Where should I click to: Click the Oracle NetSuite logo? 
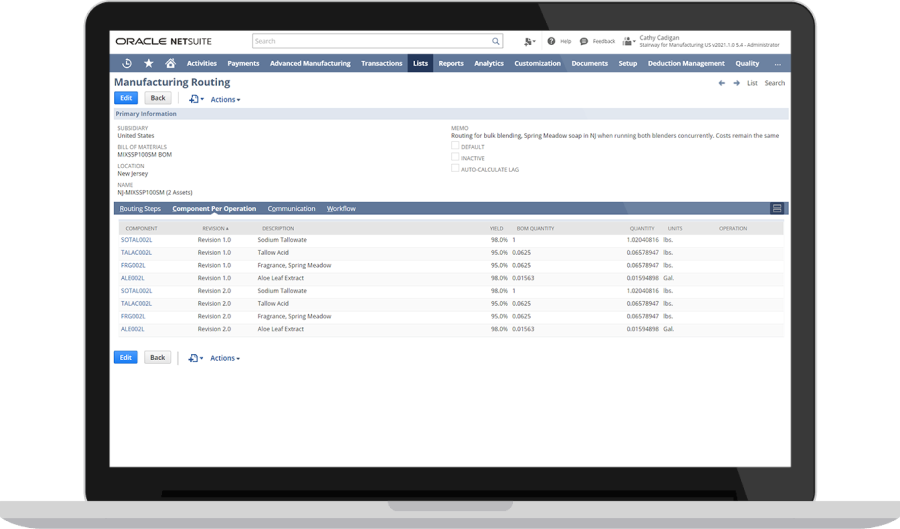point(164,41)
